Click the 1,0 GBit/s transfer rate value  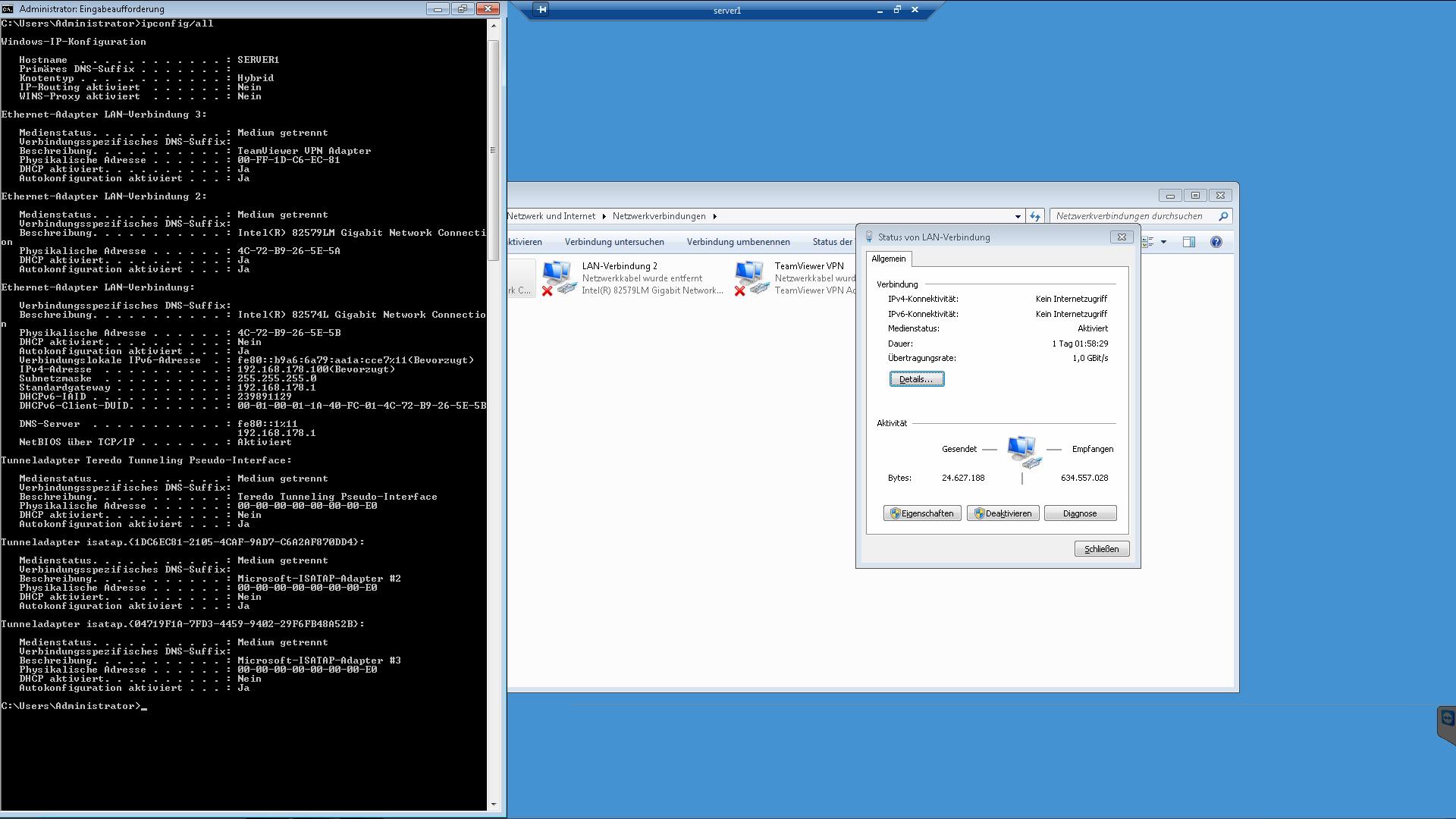(x=1090, y=358)
